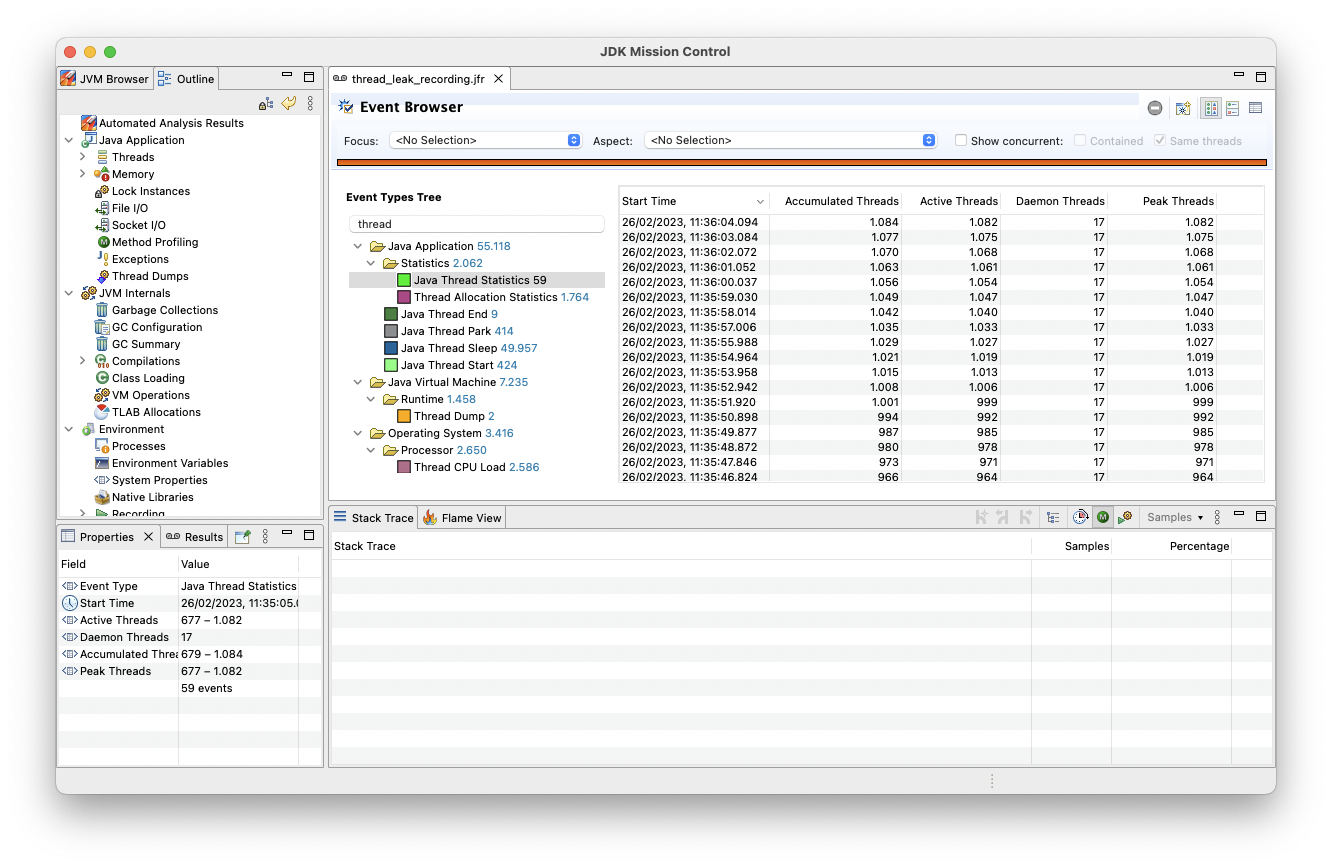Open the Outline tab in left panel
1332x868 pixels.
coord(186,78)
